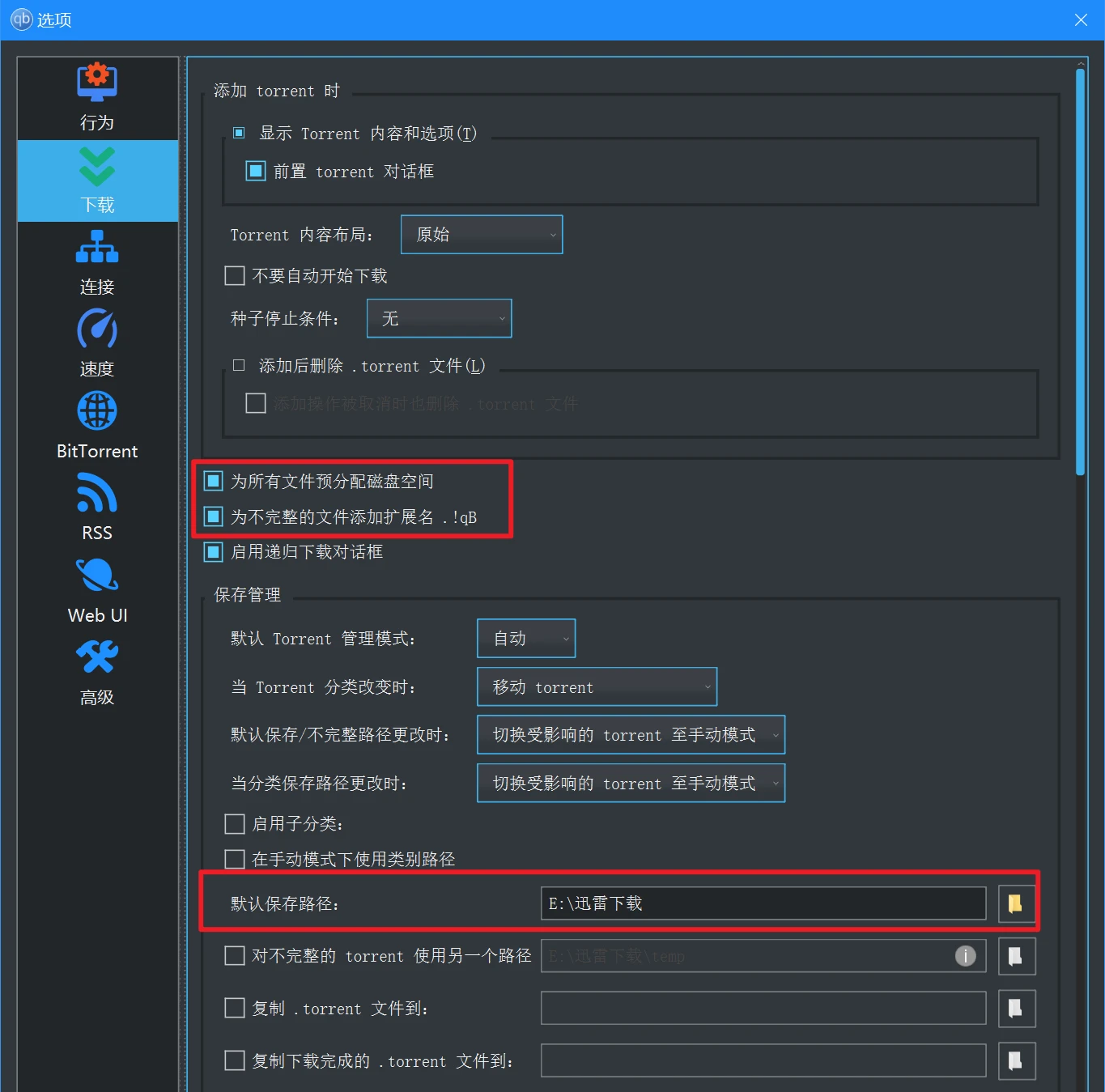
Task: Enable 不要自动开始下载 checkbox
Action: pyautogui.click(x=235, y=275)
